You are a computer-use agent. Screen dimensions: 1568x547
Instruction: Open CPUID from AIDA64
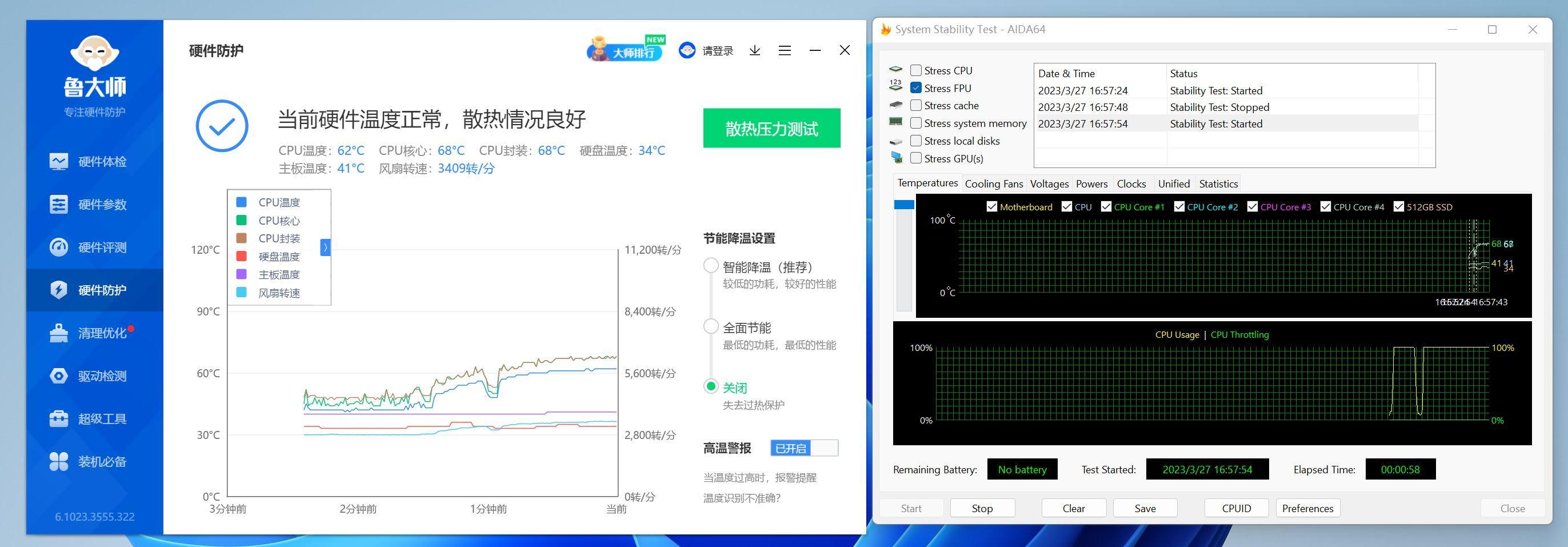point(1236,508)
